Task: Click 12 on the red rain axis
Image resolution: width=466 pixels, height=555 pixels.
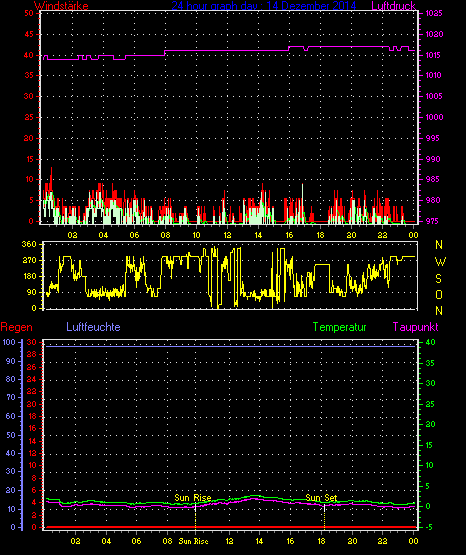Action: click(32, 453)
